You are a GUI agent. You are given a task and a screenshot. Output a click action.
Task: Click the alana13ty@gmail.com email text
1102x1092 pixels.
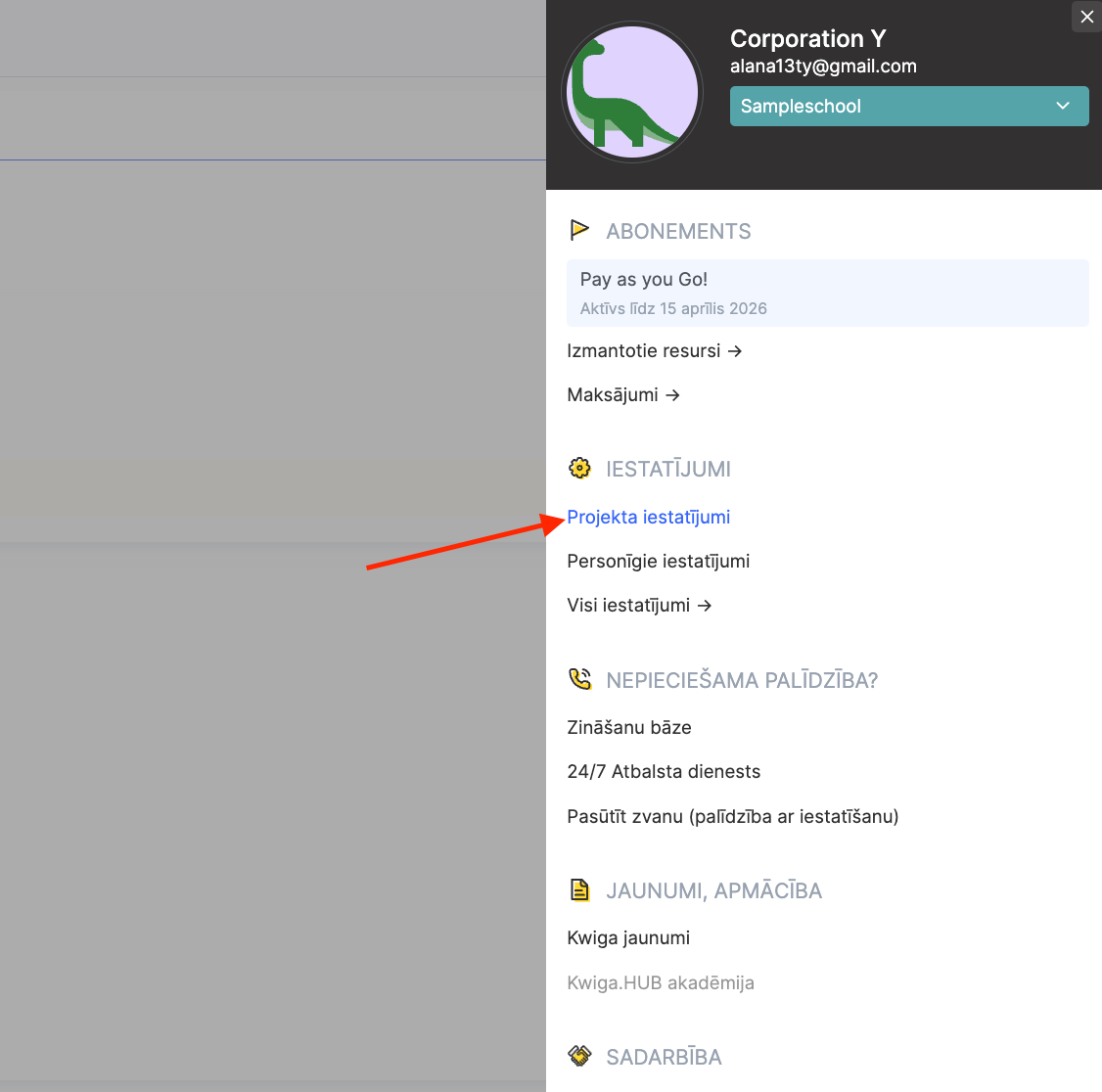click(x=823, y=67)
